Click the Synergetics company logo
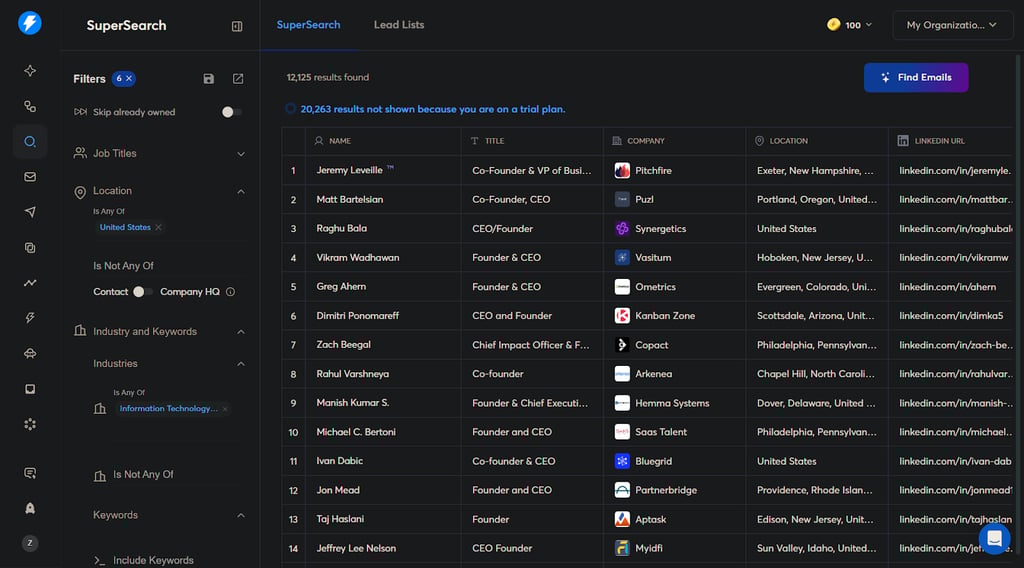The width and height of the screenshot is (1024, 568). pyautogui.click(x=622, y=229)
